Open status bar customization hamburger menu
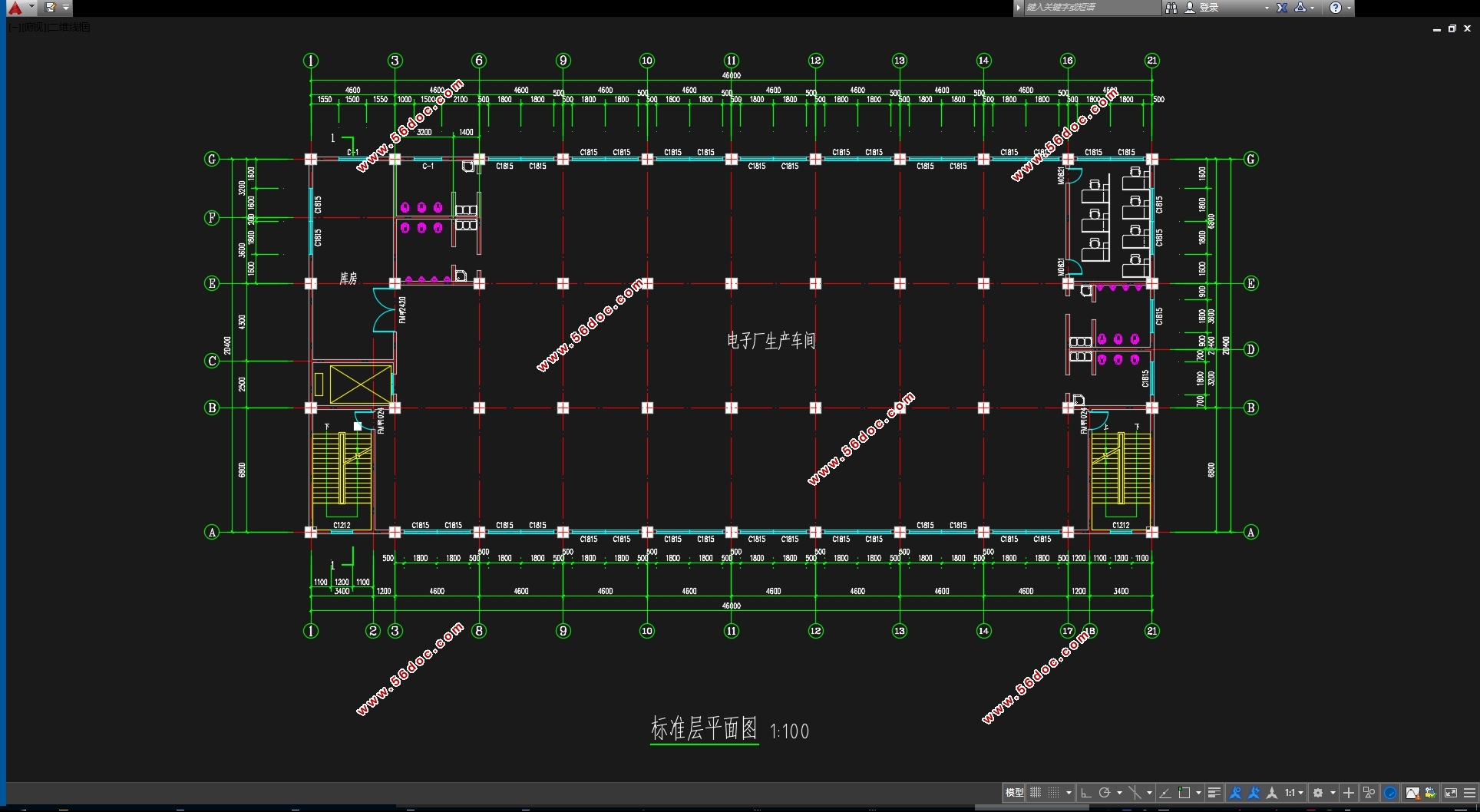The width and height of the screenshot is (1480, 812). [x=1469, y=793]
